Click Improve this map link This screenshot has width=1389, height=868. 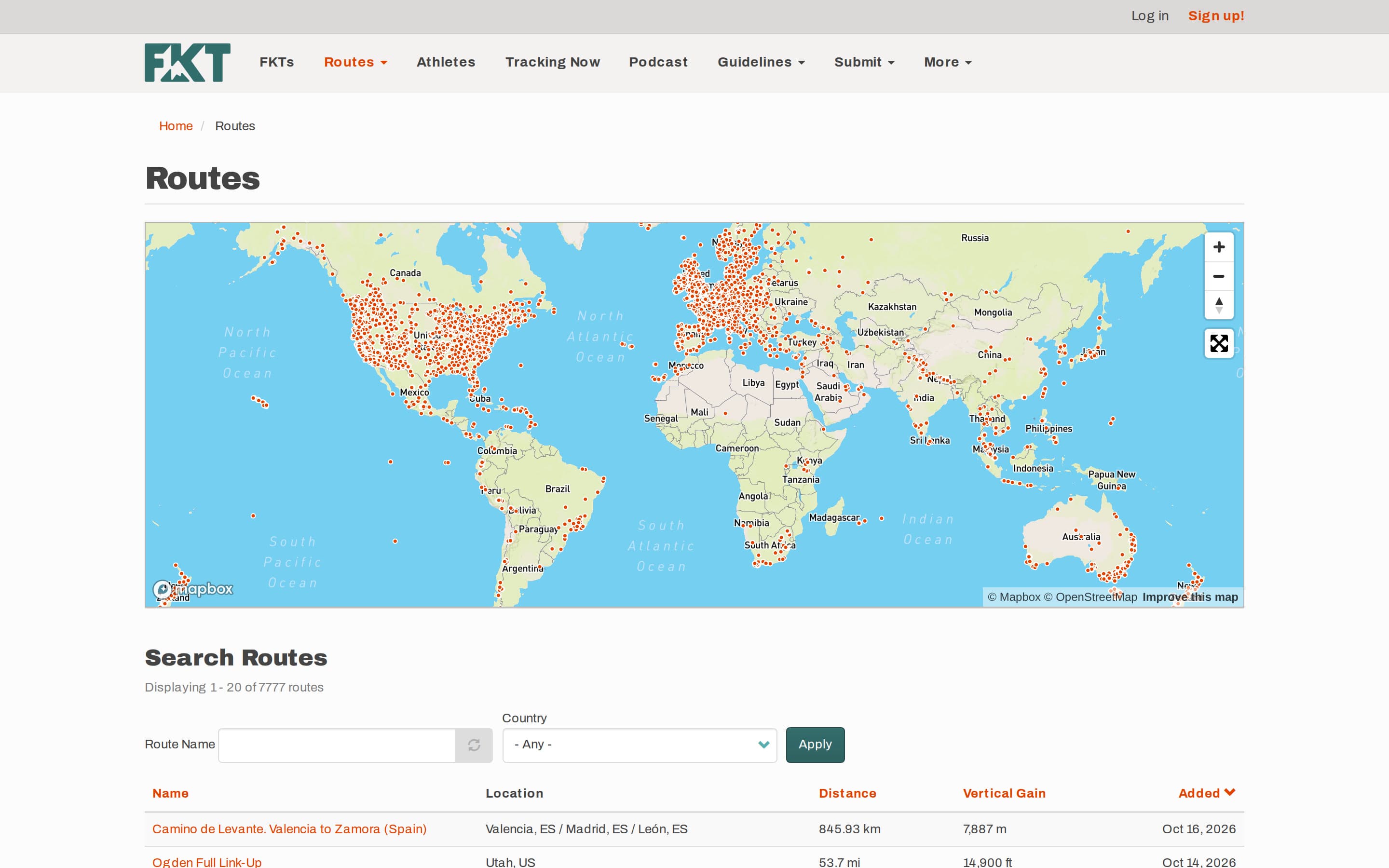[x=1190, y=597]
